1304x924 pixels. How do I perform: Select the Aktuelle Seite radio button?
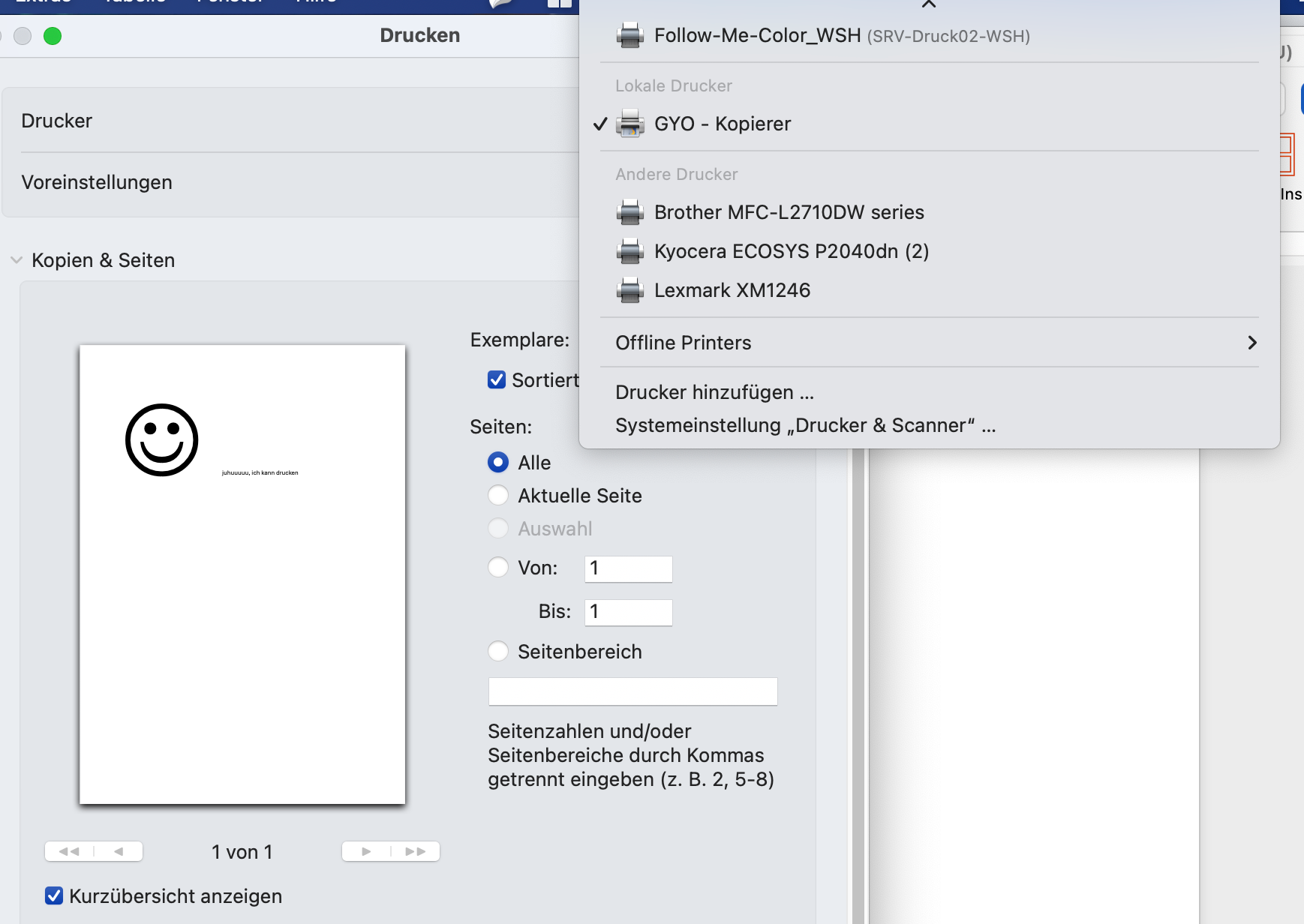point(498,496)
